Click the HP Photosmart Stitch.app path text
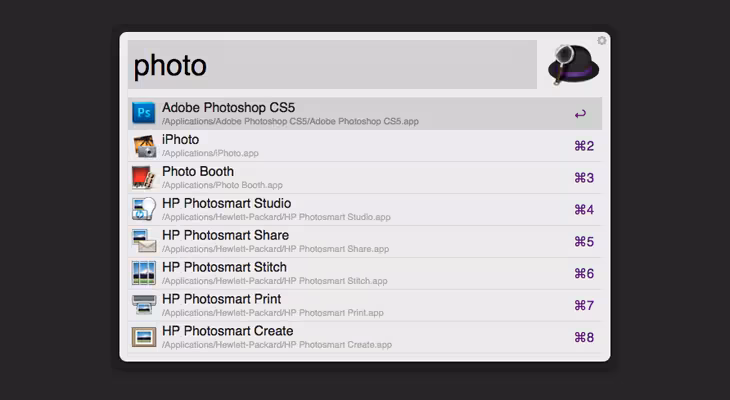 click(x=274, y=281)
